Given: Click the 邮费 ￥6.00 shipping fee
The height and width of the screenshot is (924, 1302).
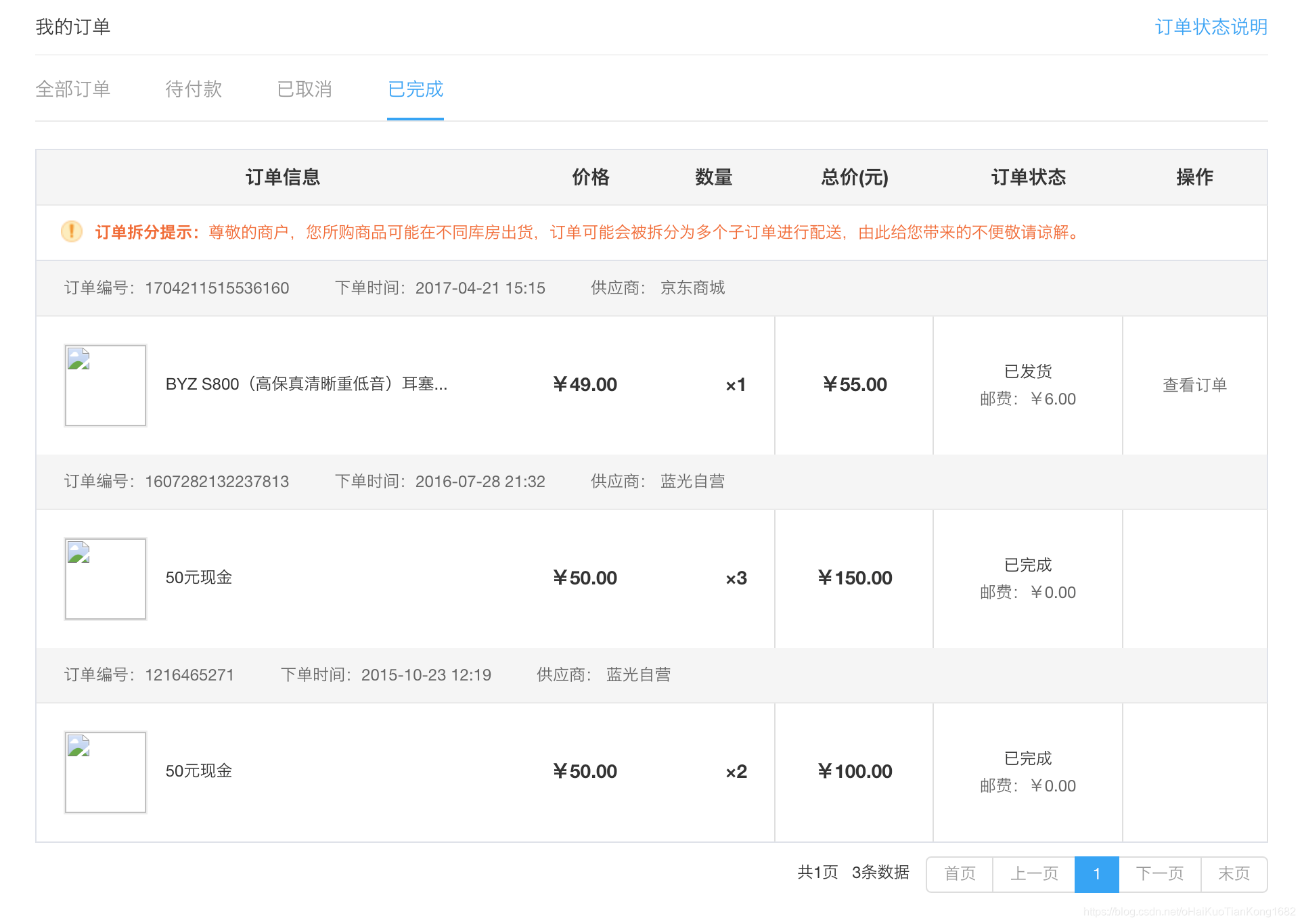Looking at the screenshot, I should [1028, 399].
